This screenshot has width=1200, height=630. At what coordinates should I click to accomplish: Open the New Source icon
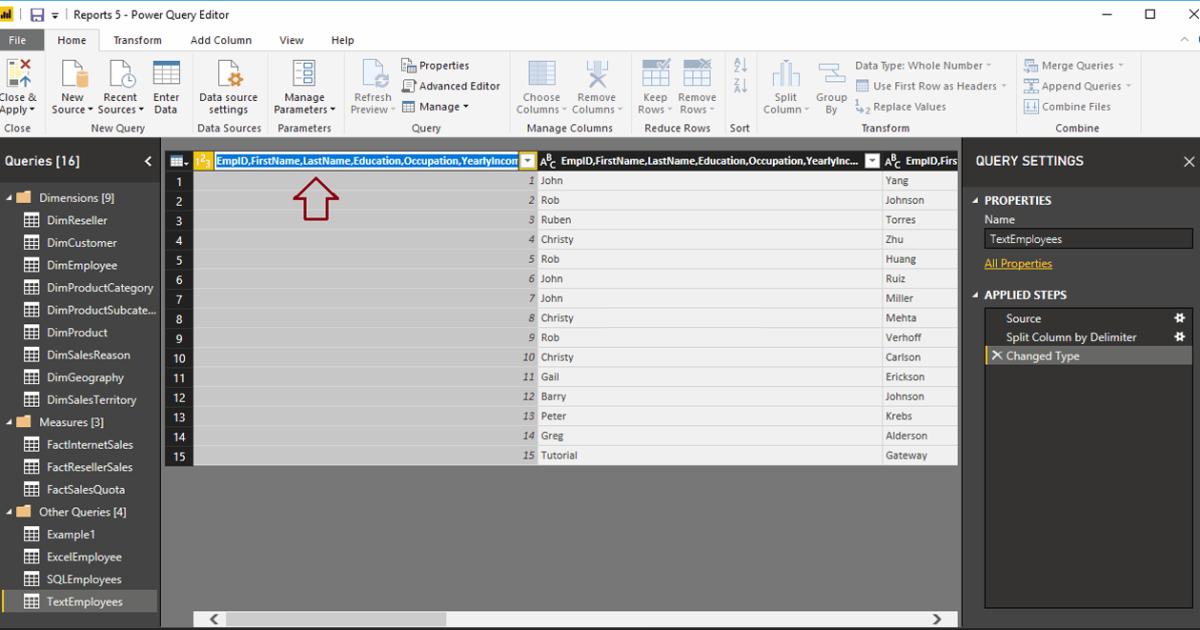[73, 74]
